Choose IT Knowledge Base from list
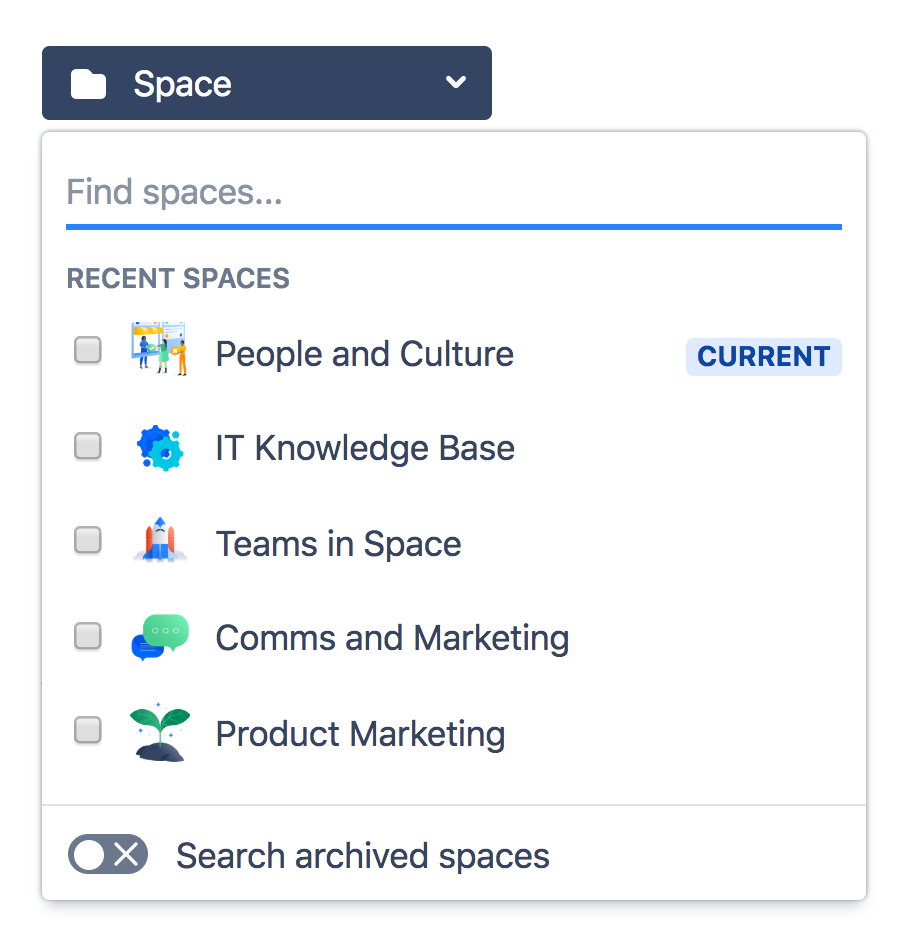Image resolution: width=904 pixels, height=944 pixels. [x=365, y=448]
